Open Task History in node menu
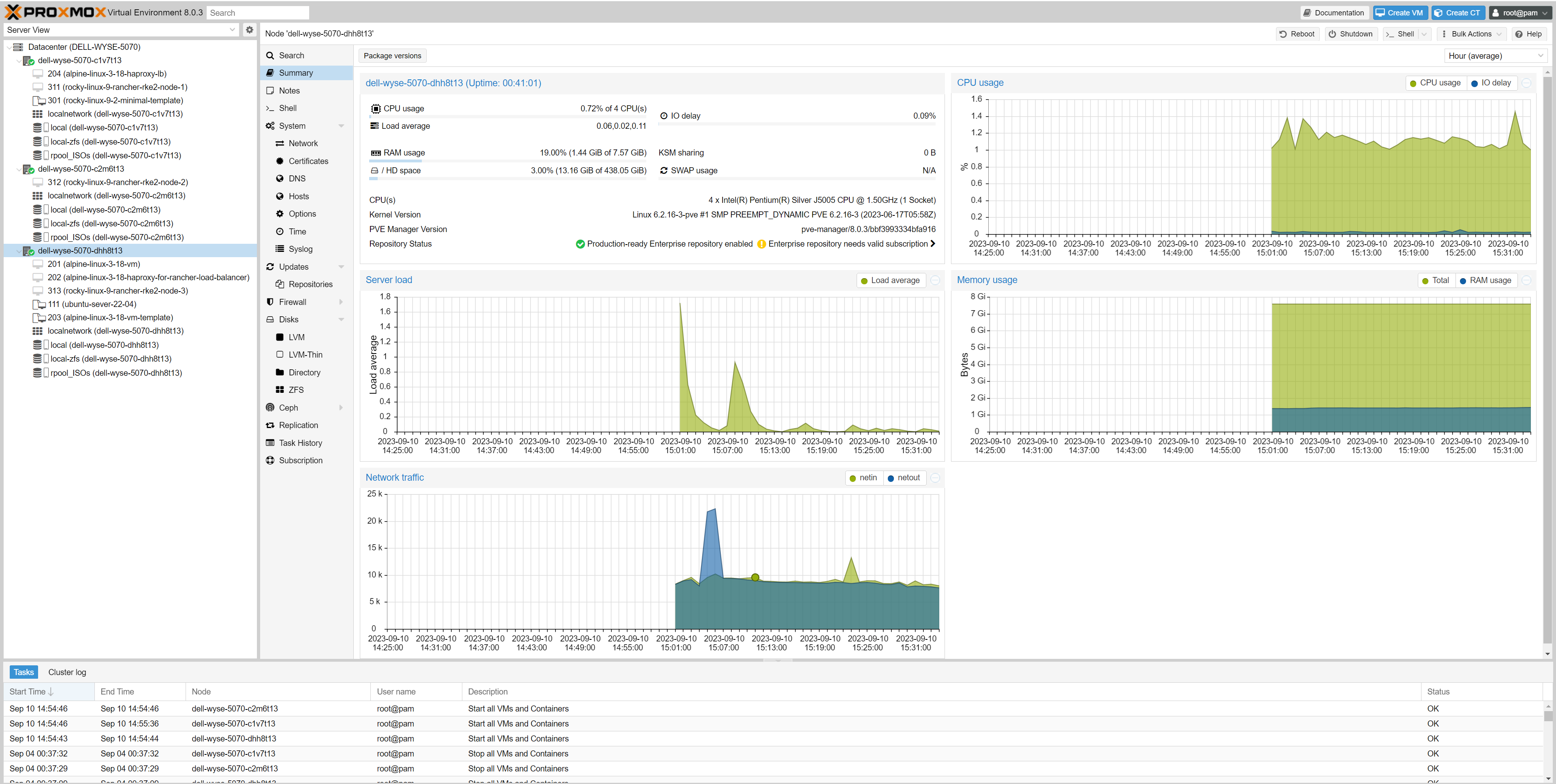The image size is (1556, 784). coord(300,442)
